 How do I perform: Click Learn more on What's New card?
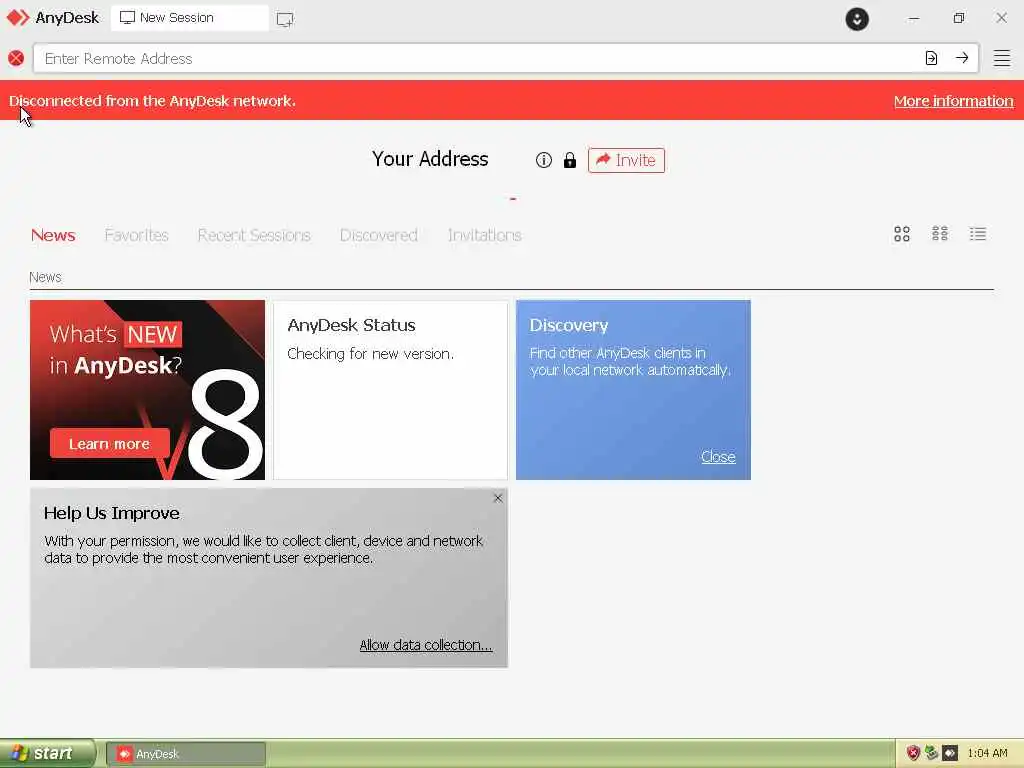(x=110, y=443)
